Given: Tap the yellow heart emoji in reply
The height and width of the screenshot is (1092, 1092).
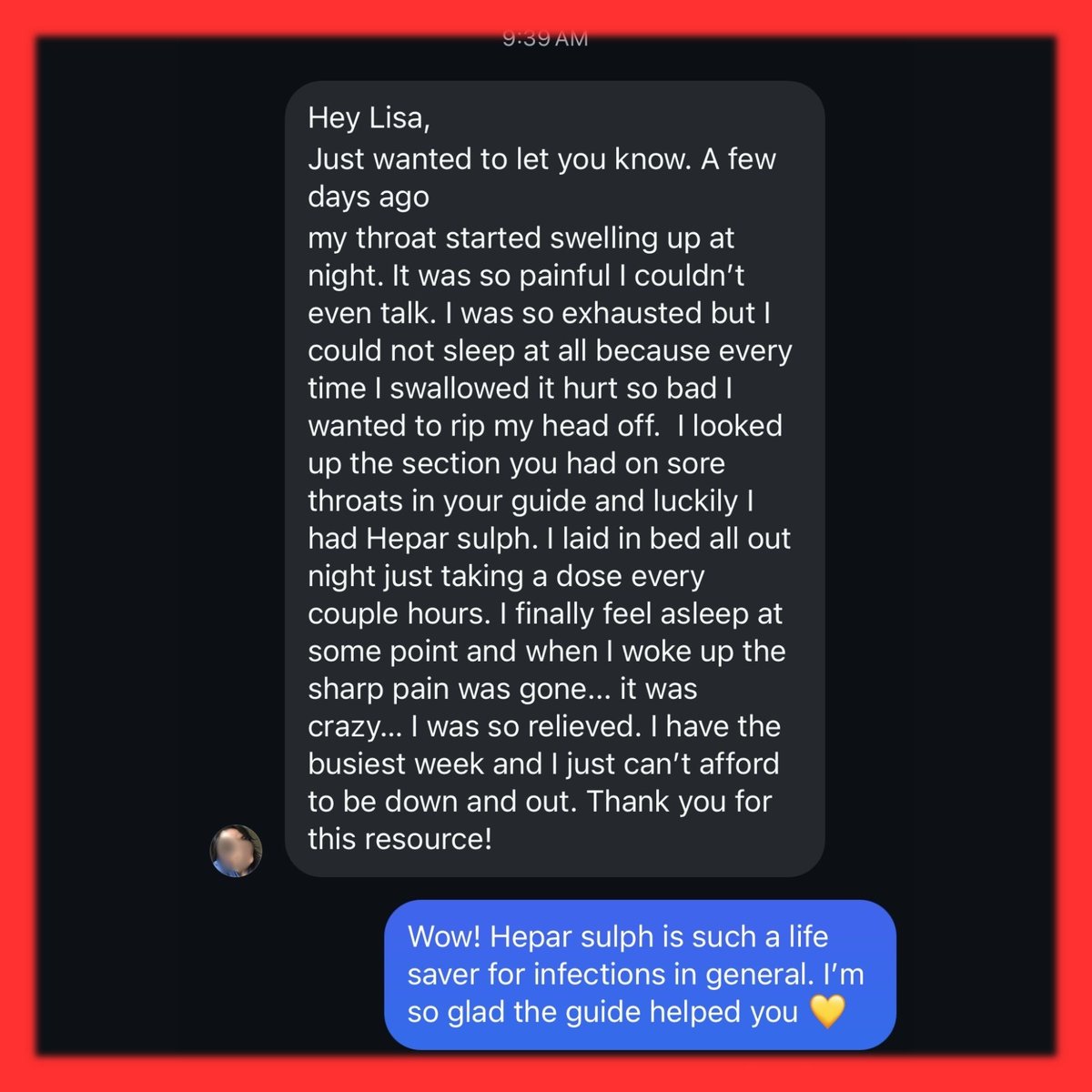Looking at the screenshot, I should coord(826,1011).
